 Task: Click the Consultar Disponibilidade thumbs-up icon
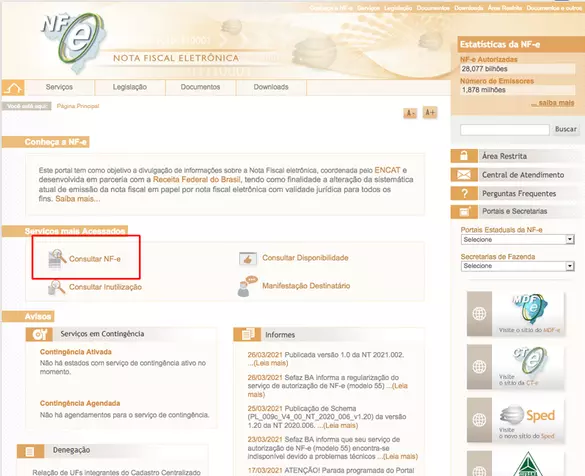[248, 259]
